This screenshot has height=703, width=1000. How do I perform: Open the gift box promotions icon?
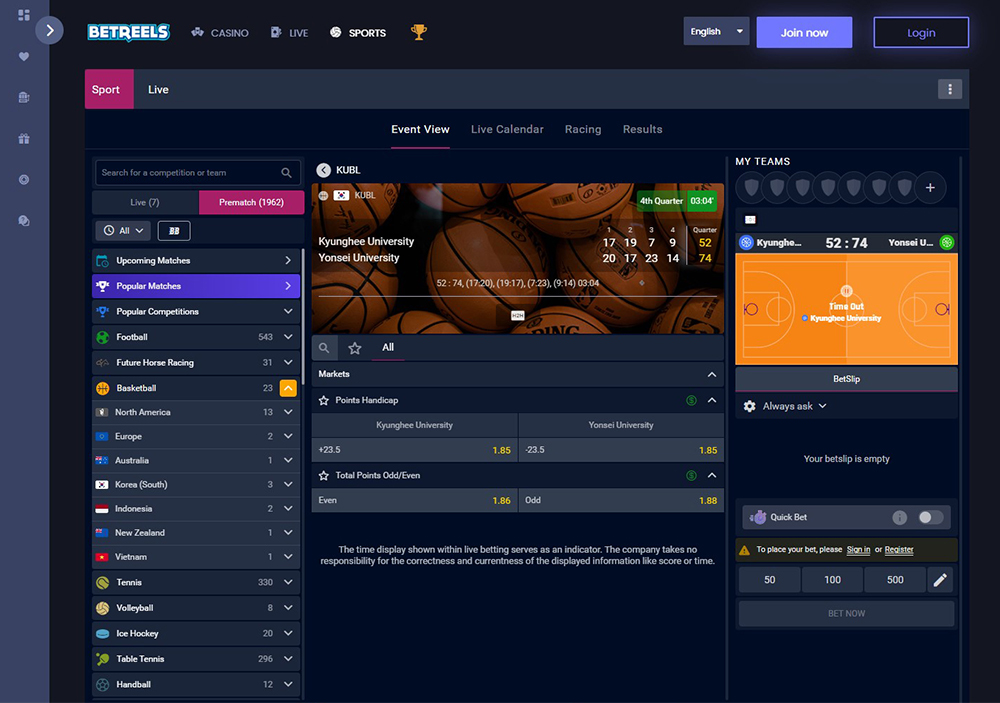pos(24,138)
